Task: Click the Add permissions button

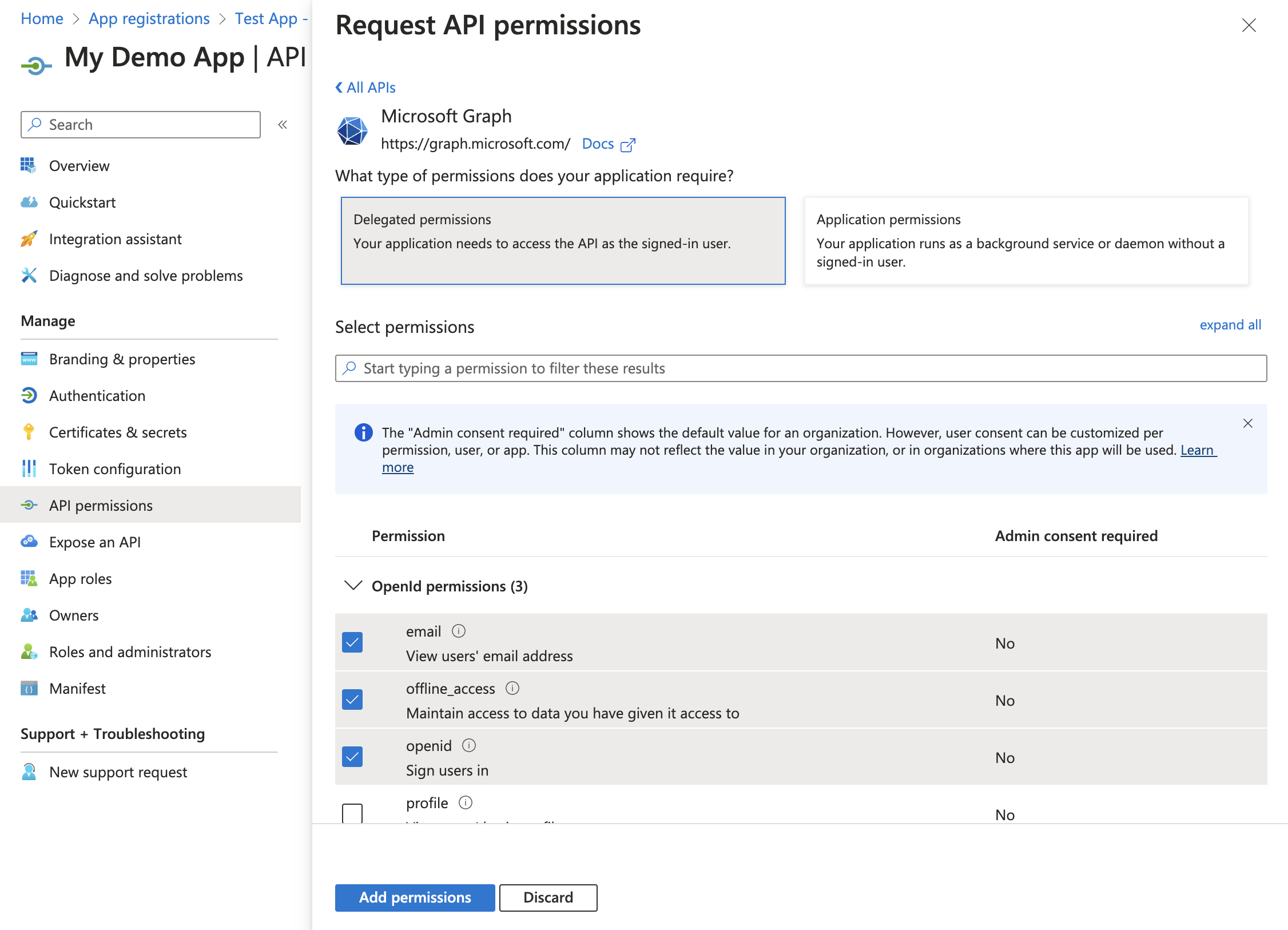Action: (x=415, y=897)
